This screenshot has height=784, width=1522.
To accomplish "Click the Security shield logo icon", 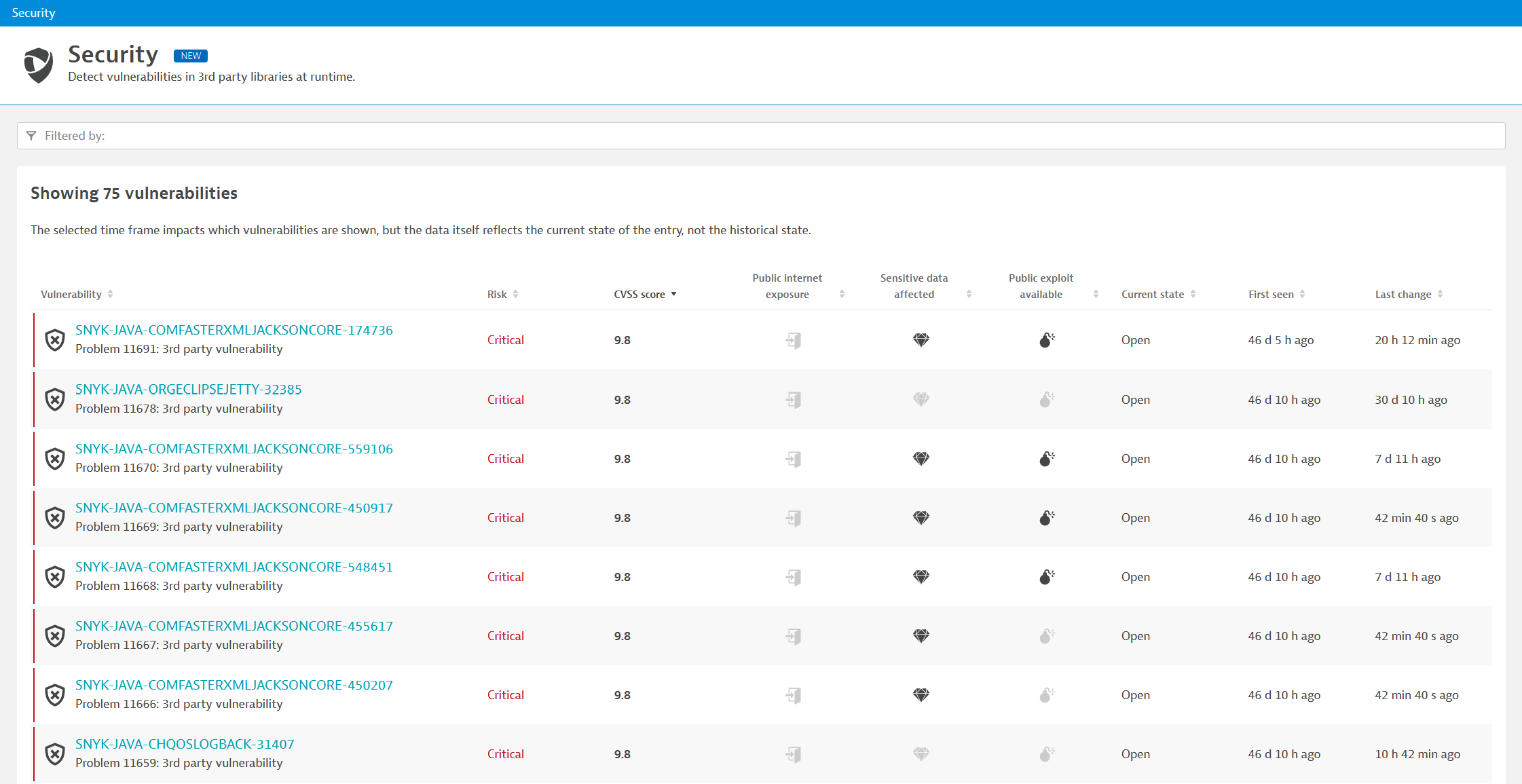I will [38, 64].
